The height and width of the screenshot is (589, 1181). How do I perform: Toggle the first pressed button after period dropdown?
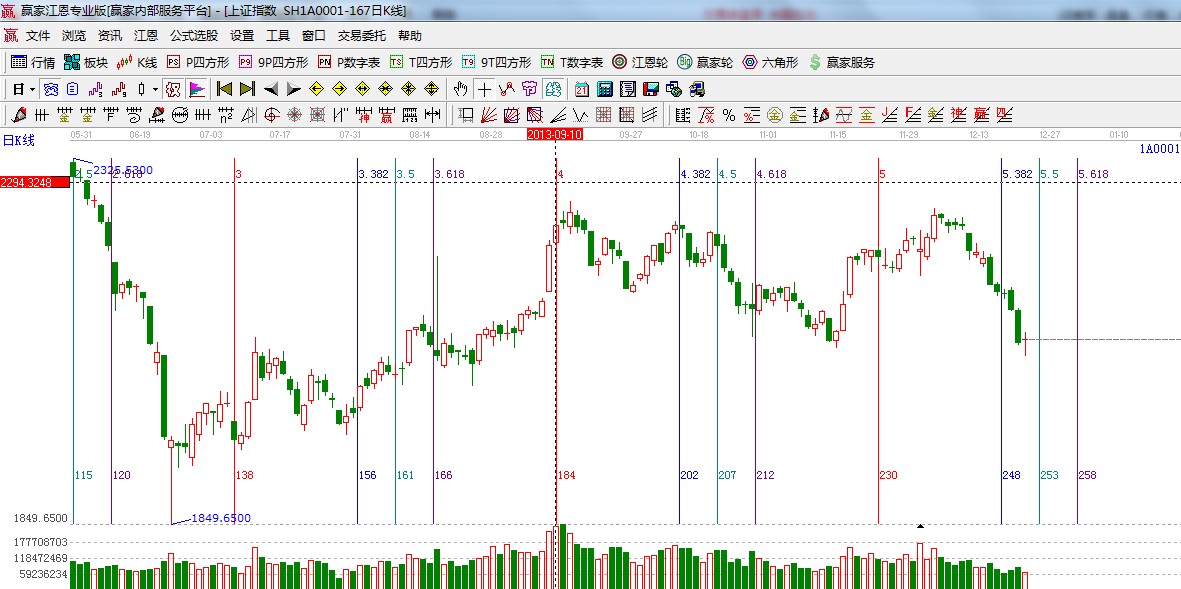50,89
